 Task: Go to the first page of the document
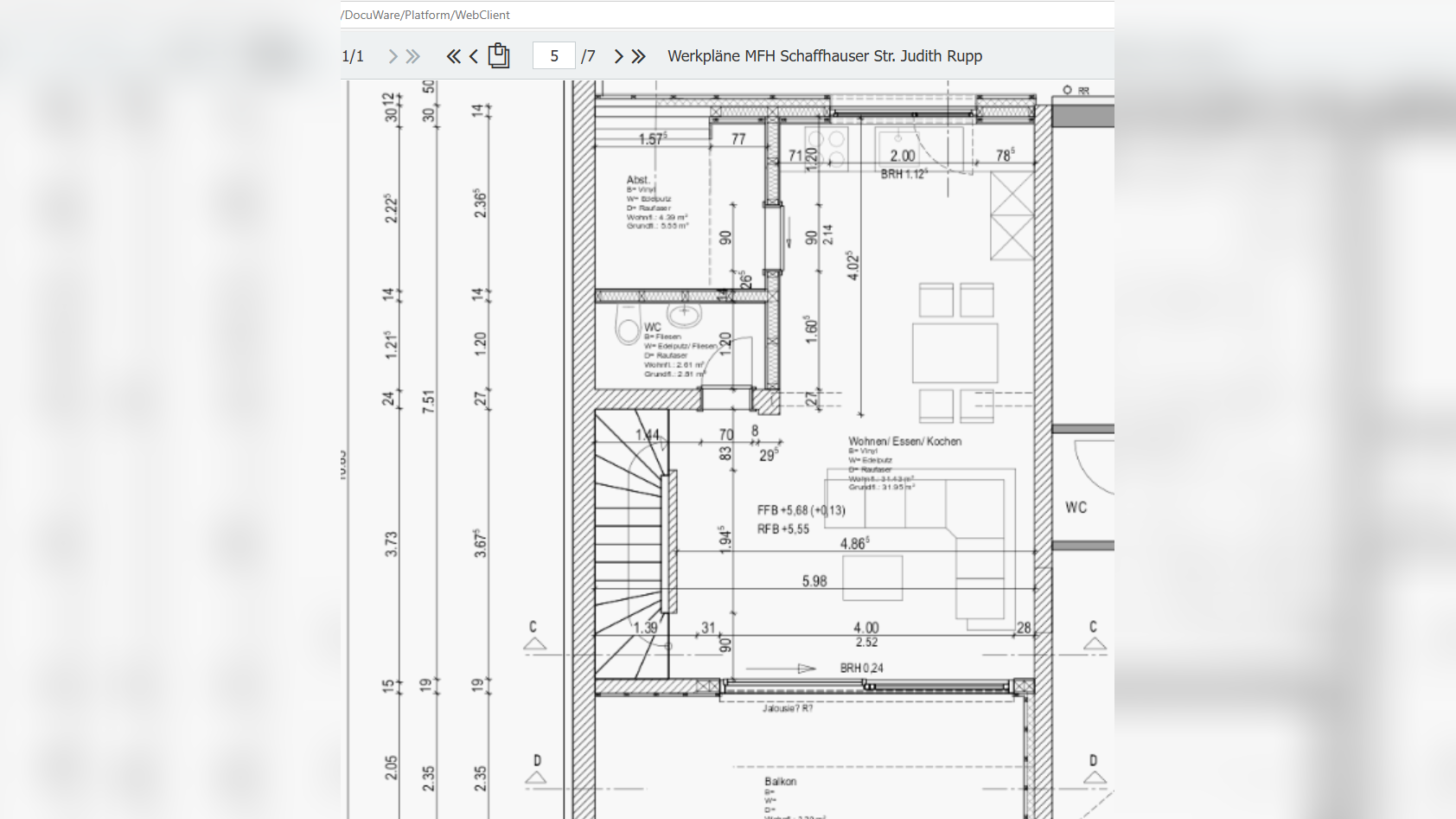pos(453,56)
